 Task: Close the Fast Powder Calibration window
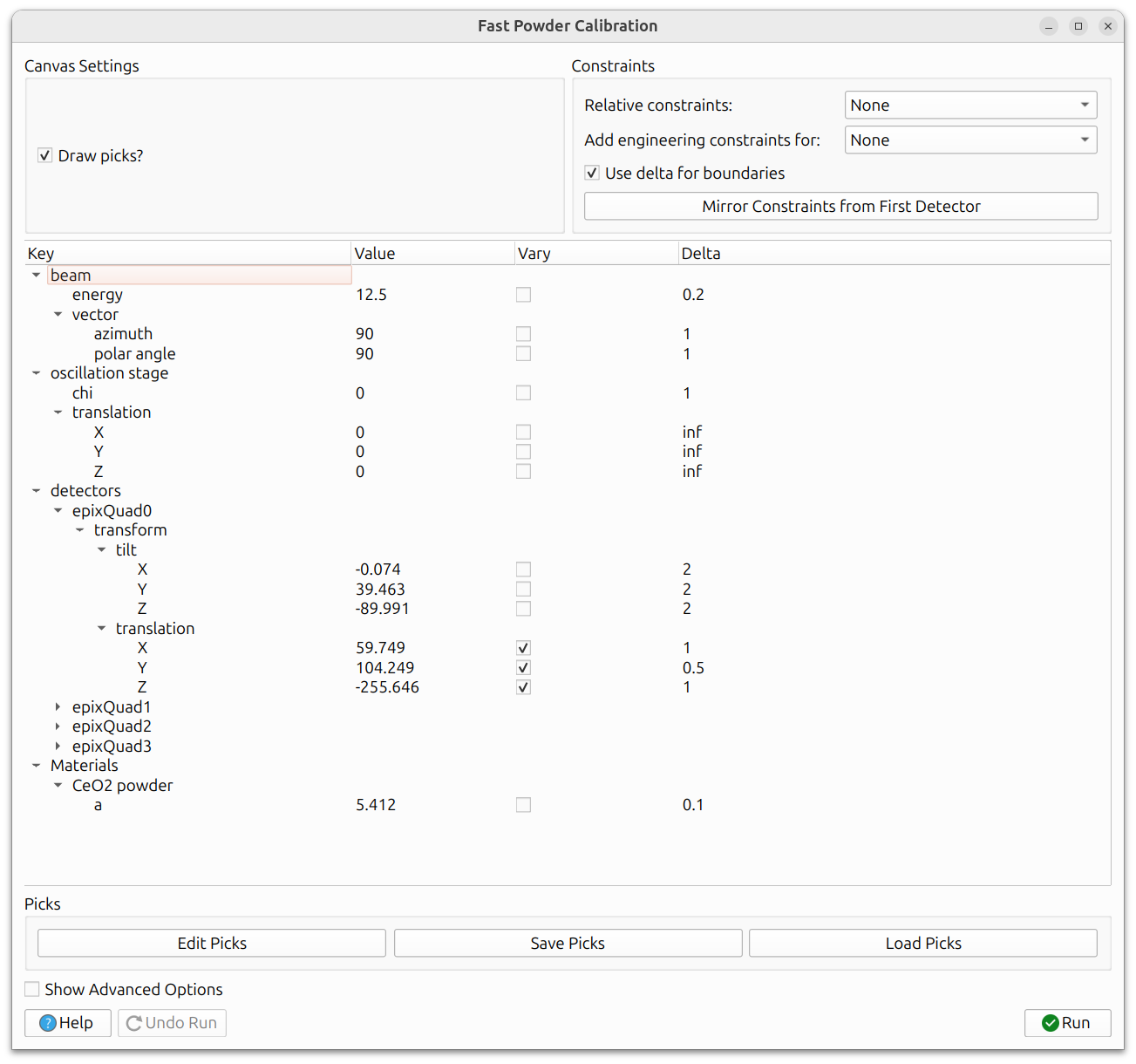pyautogui.click(x=1108, y=26)
